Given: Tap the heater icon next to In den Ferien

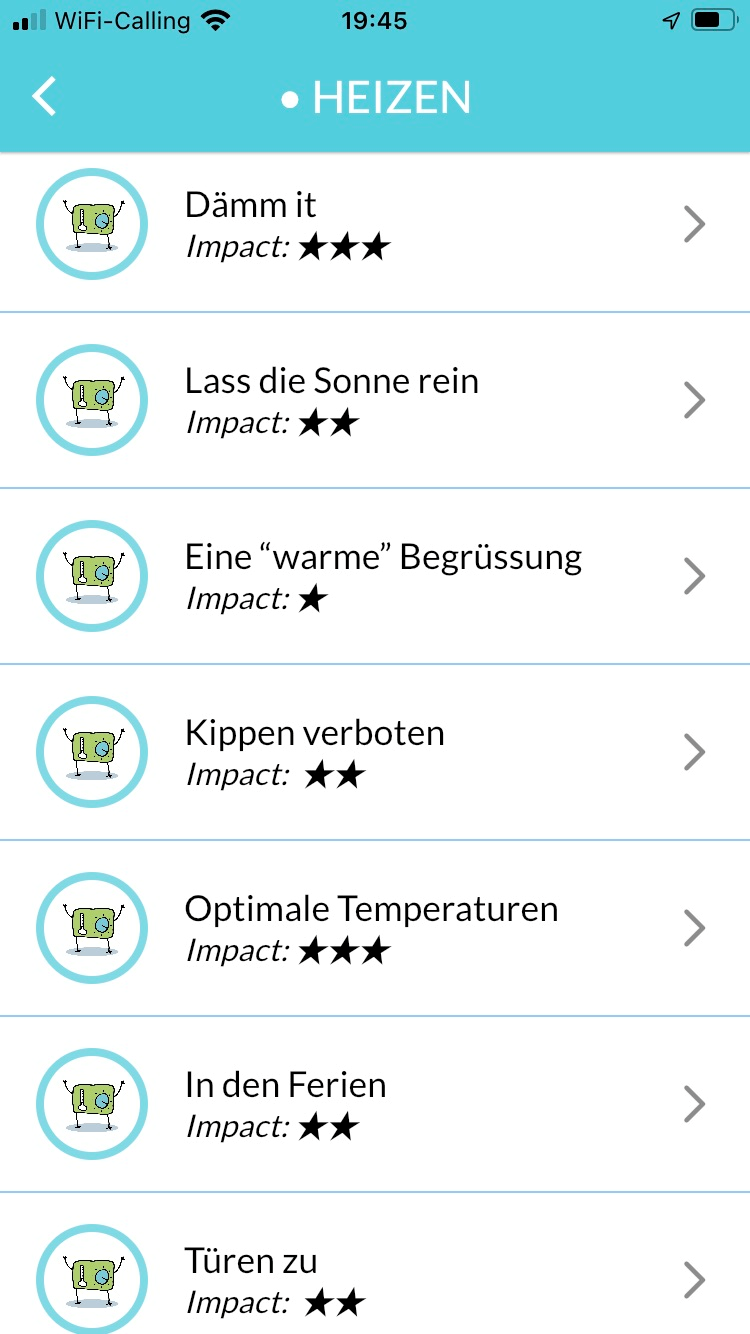Looking at the screenshot, I should pos(92,1104).
